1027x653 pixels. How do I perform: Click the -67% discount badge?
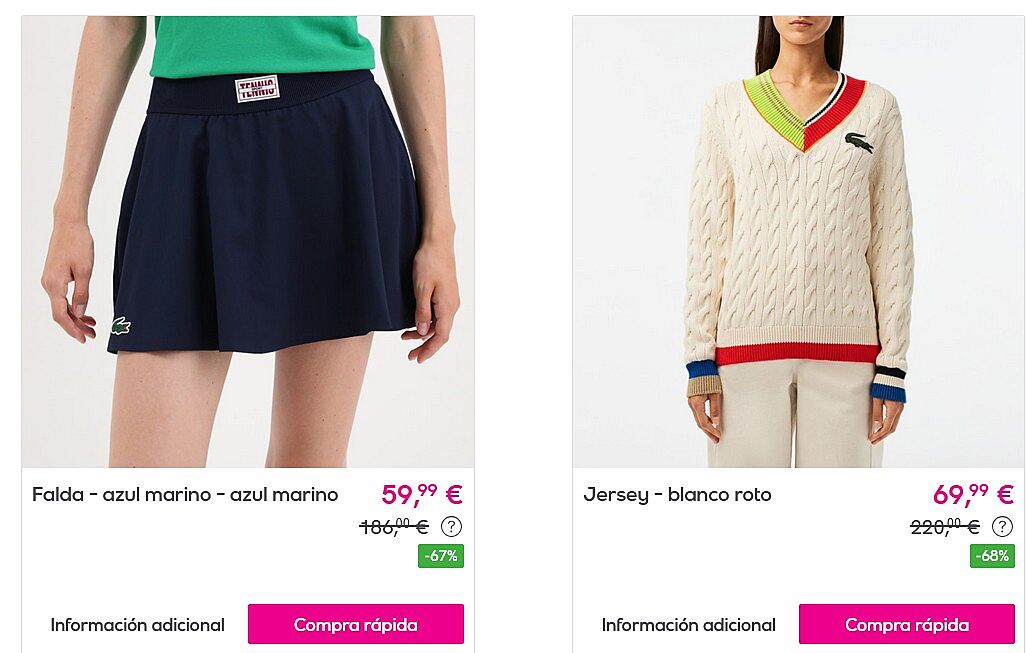click(x=441, y=556)
